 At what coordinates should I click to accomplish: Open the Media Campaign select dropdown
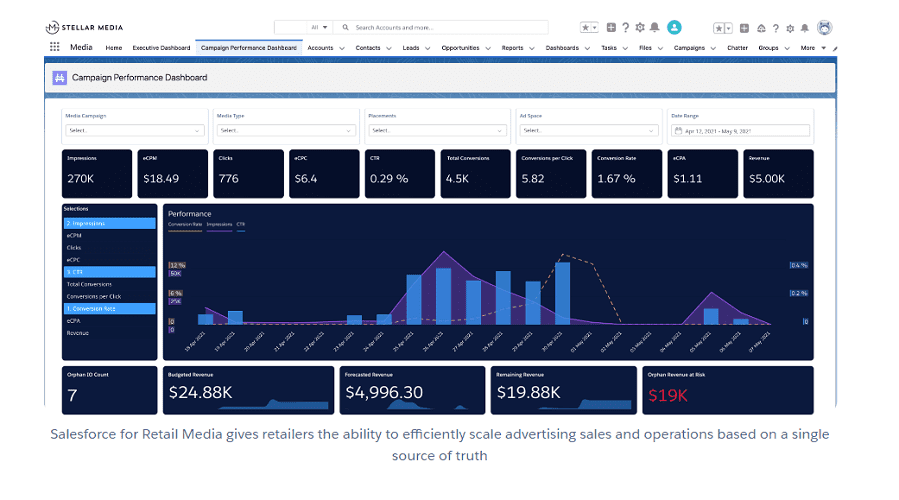click(x=135, y=130)
